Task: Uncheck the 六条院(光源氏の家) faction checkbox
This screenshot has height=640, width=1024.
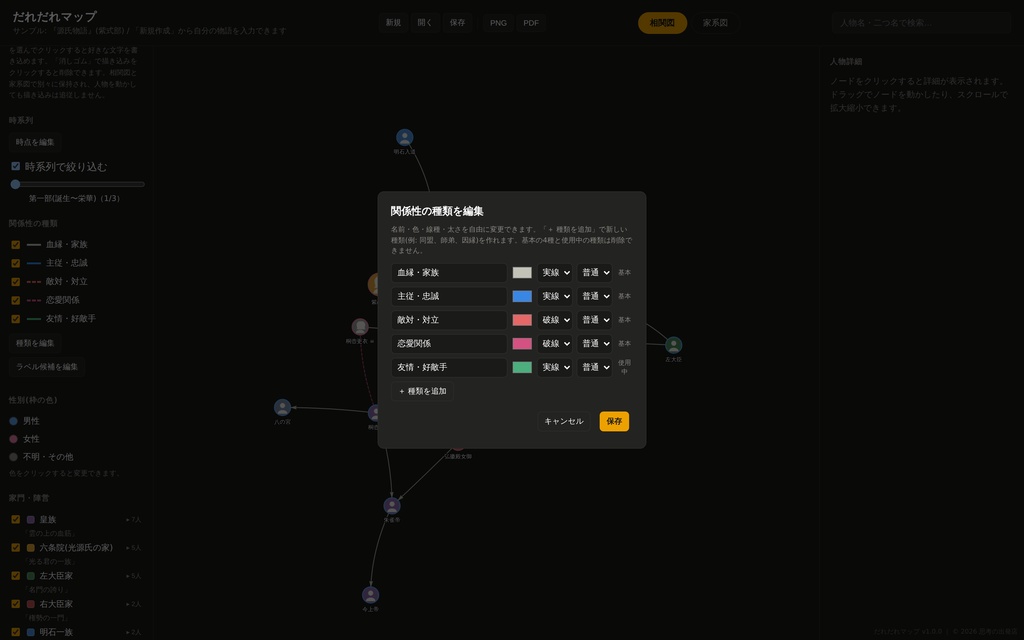Action: (x=16, y=548)
